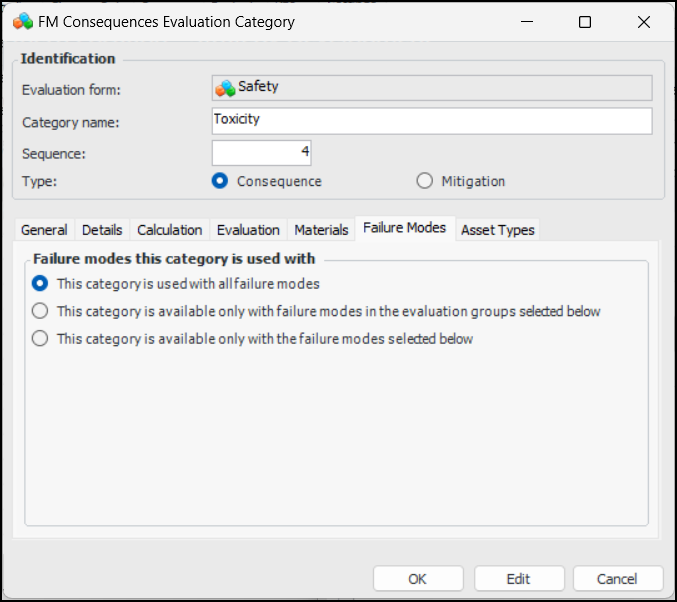Click the Cancel button
The width and height of the screenshot is (677, 602).
tap(617, 578)
